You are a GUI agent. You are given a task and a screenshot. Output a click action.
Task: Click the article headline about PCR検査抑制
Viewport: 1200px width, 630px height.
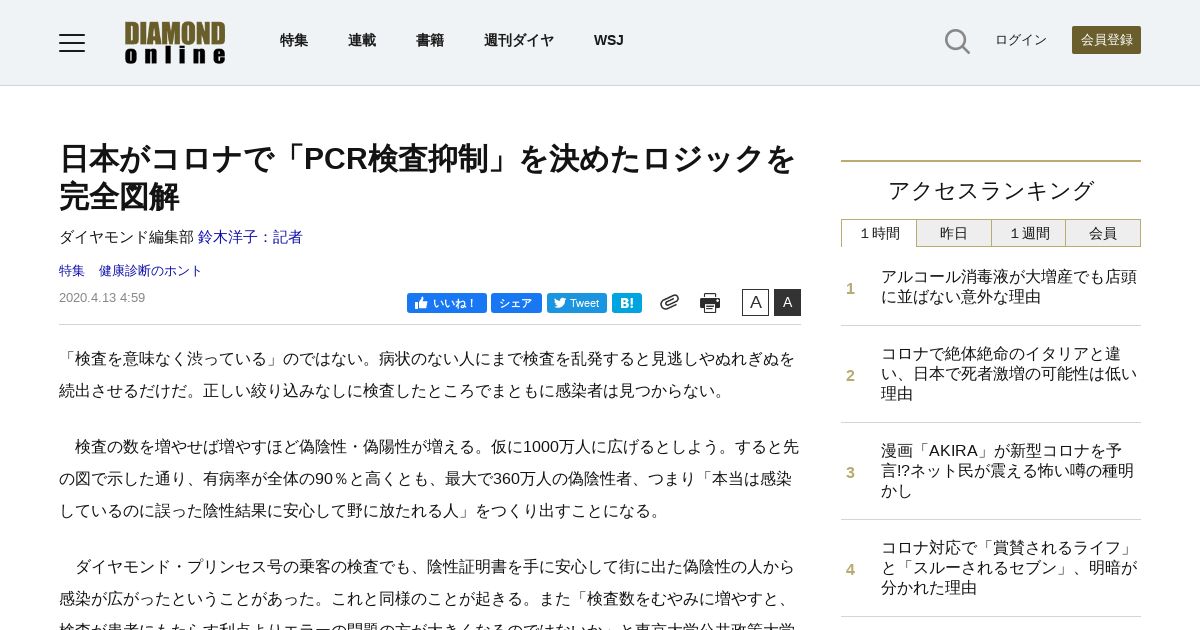pyautogui.click(x=428, y=177)
